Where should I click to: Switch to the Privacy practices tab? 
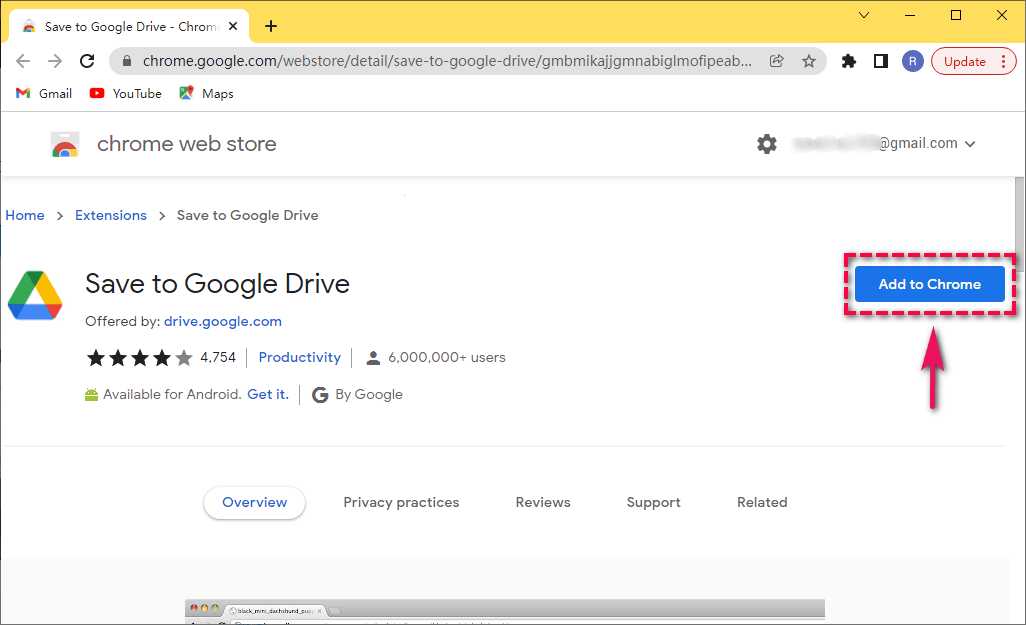coord(401,502)
